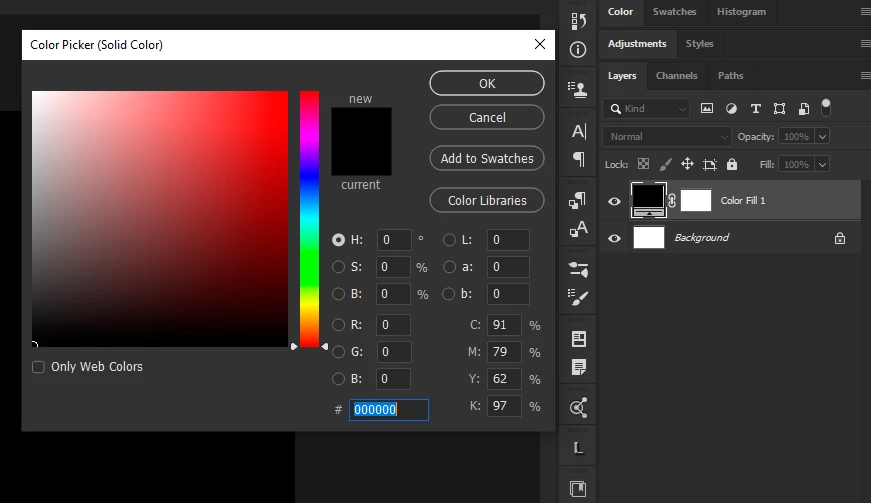
Task: Open the History panel icon
Action: [578, 21]
